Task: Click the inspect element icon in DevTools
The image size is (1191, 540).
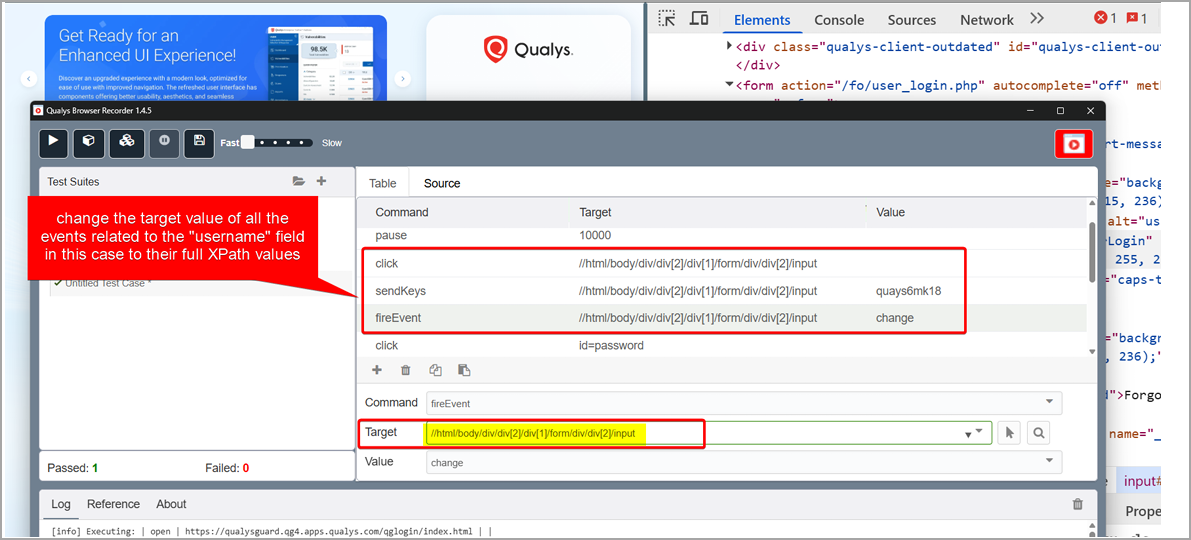Action: point(667,19)
